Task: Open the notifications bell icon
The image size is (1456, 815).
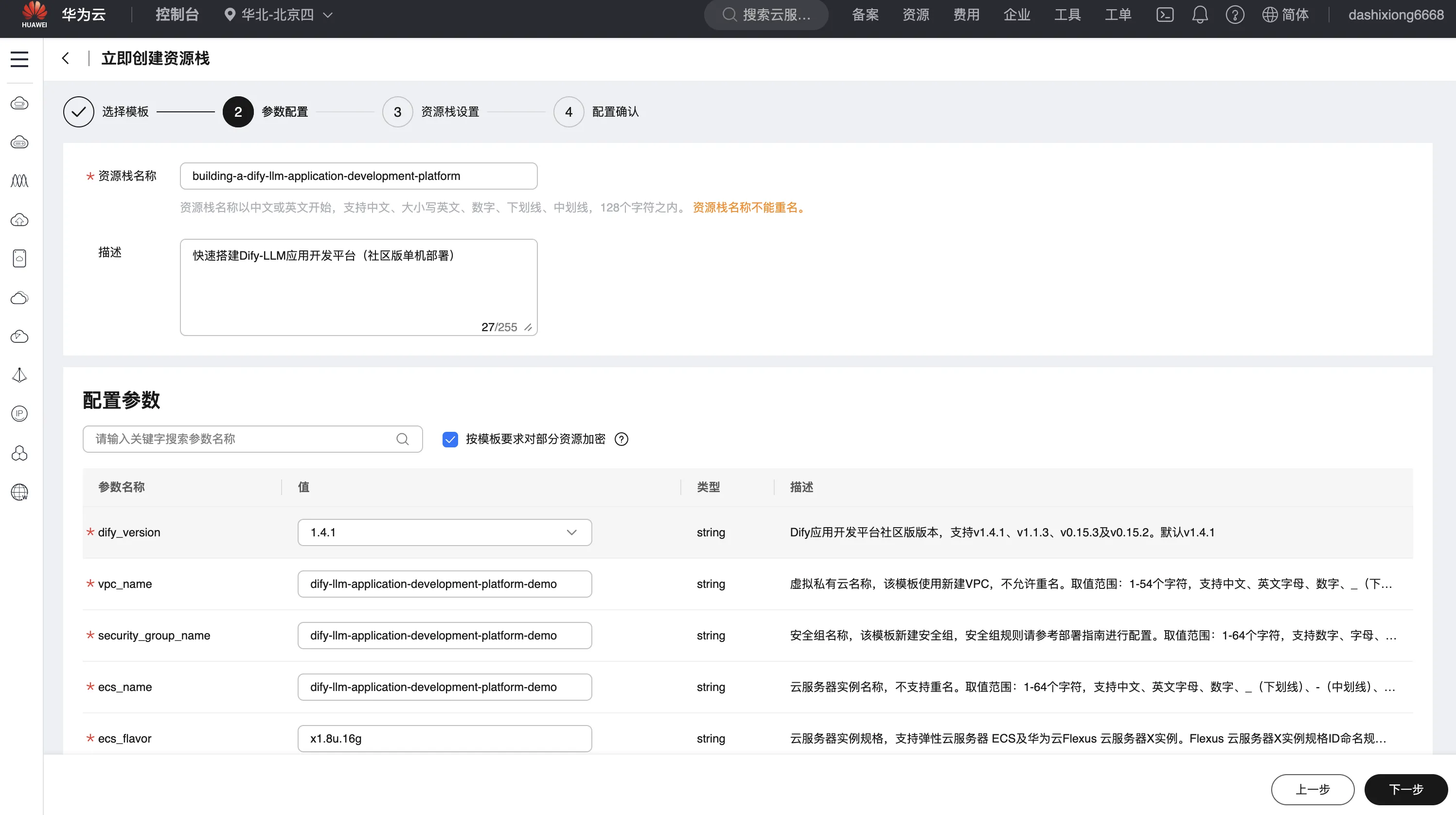Action: (1200, 15)
